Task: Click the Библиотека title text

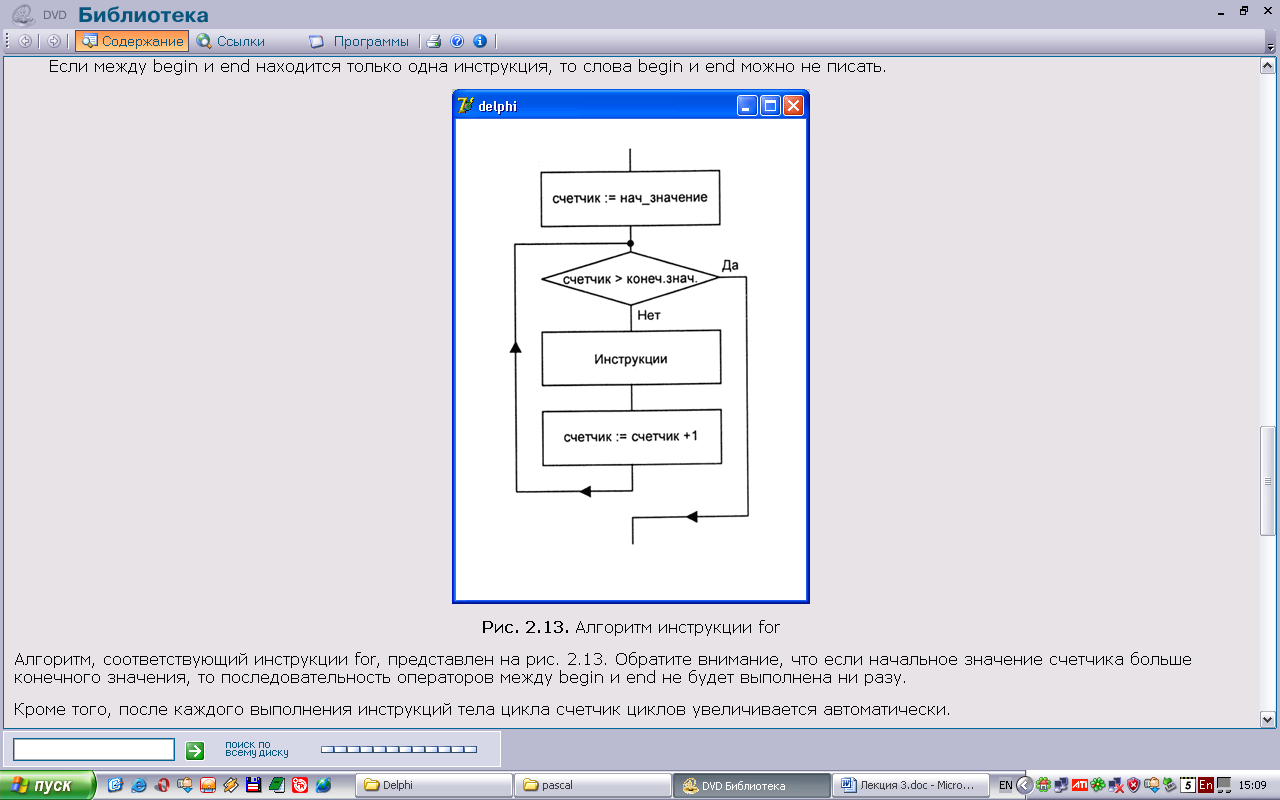Action: coord(144,14)
